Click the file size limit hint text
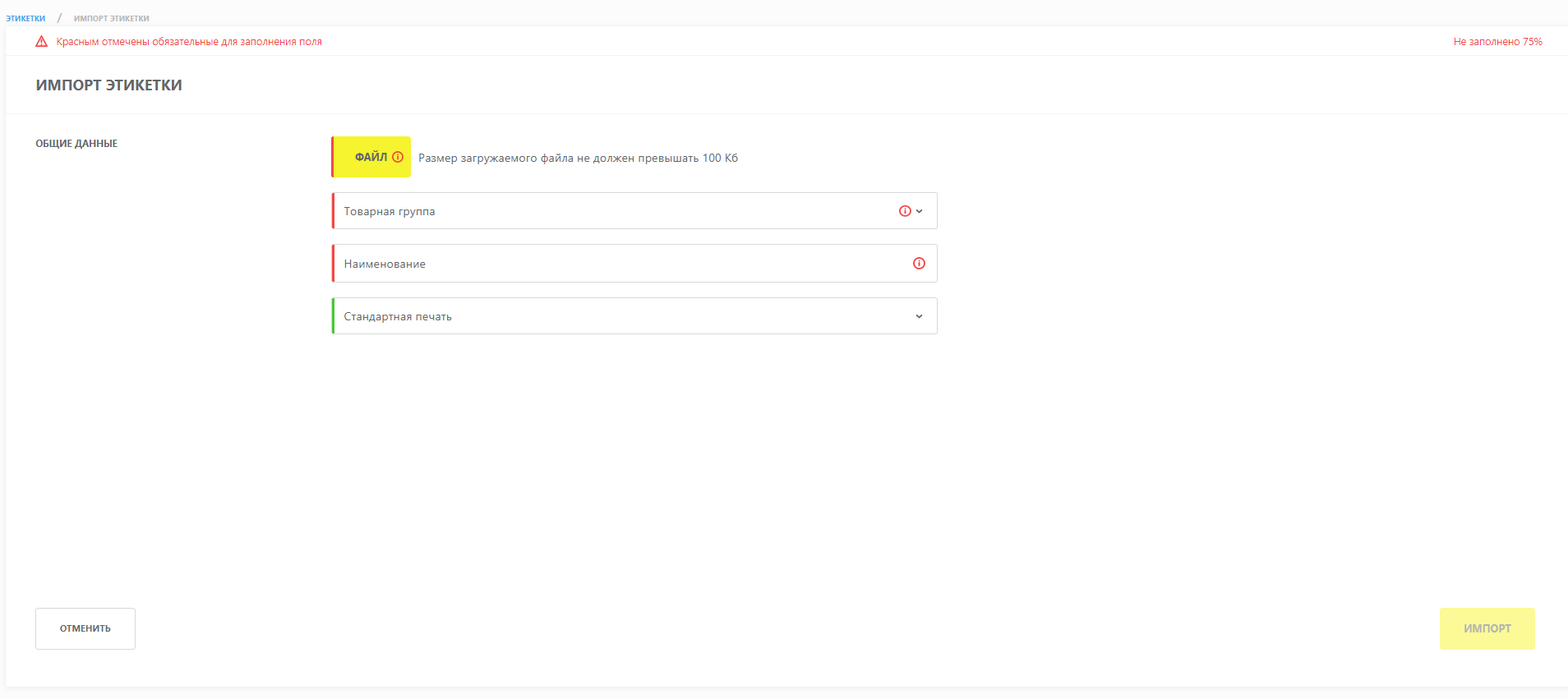 tap(578, 158)
